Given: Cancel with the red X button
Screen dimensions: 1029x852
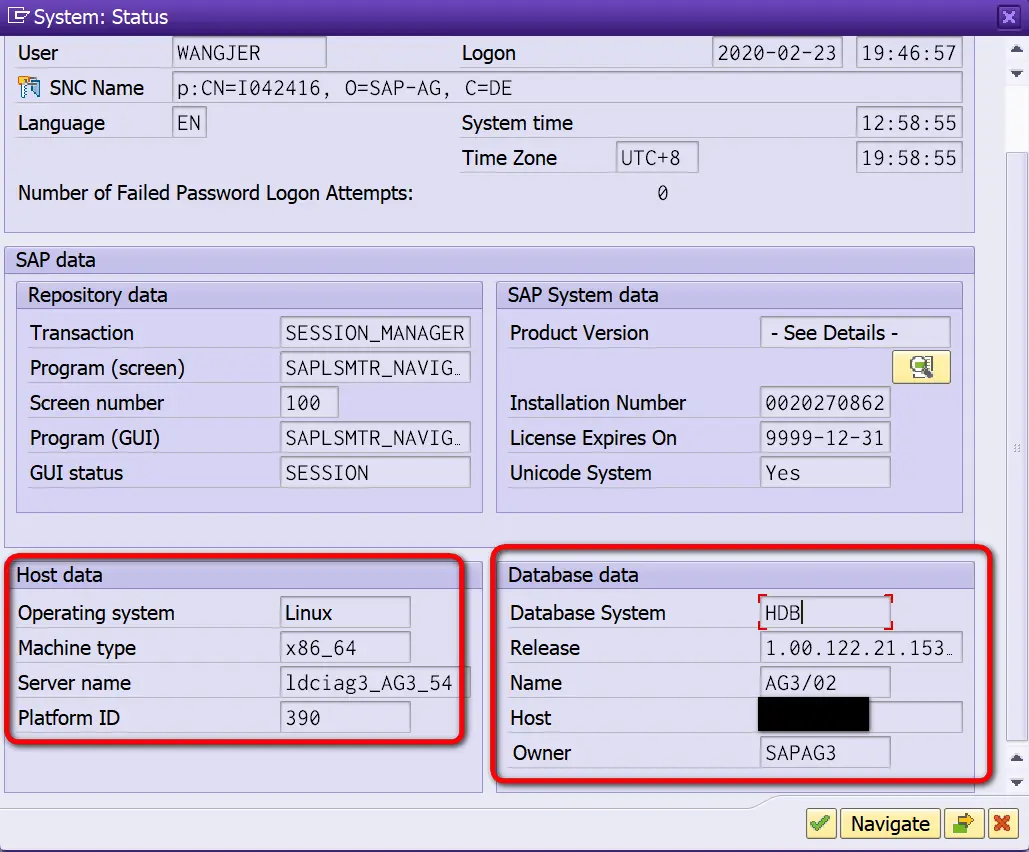Looking at the screenshot, I should tap(1001, 823).
